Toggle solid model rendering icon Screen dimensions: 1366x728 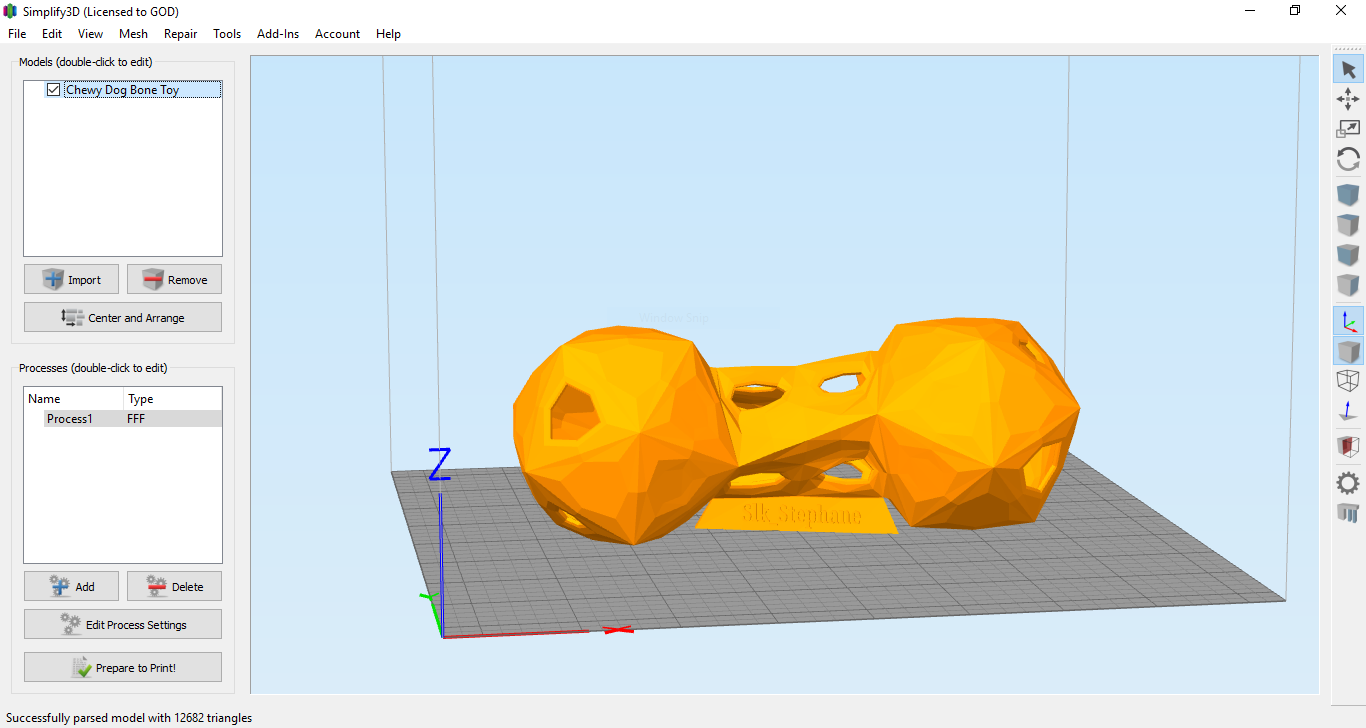[1348, 351]
